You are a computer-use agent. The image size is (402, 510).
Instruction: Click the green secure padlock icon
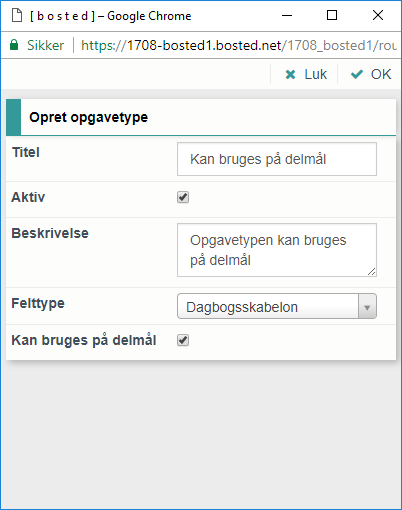[x=14, y=45]
